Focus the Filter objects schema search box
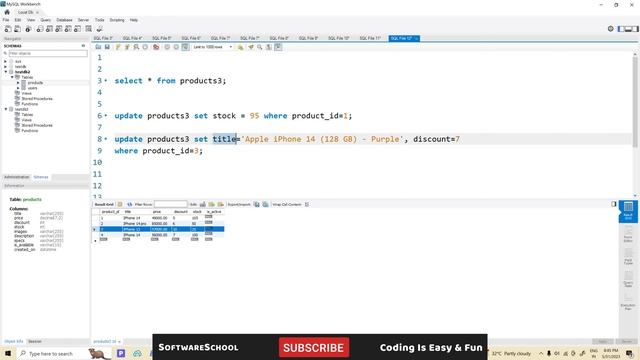 (47, 53)
